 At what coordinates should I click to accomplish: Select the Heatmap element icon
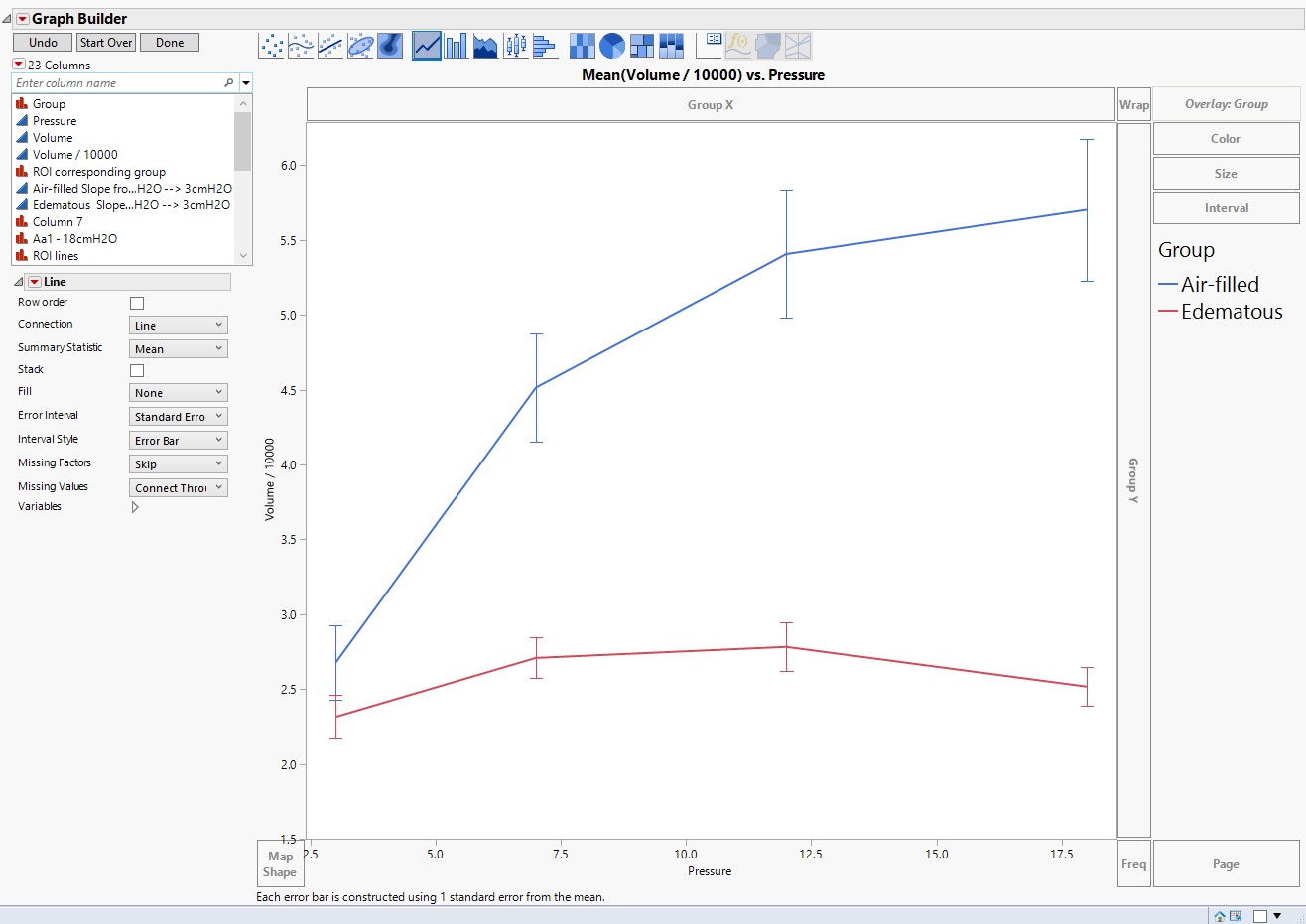pos(583,46)
